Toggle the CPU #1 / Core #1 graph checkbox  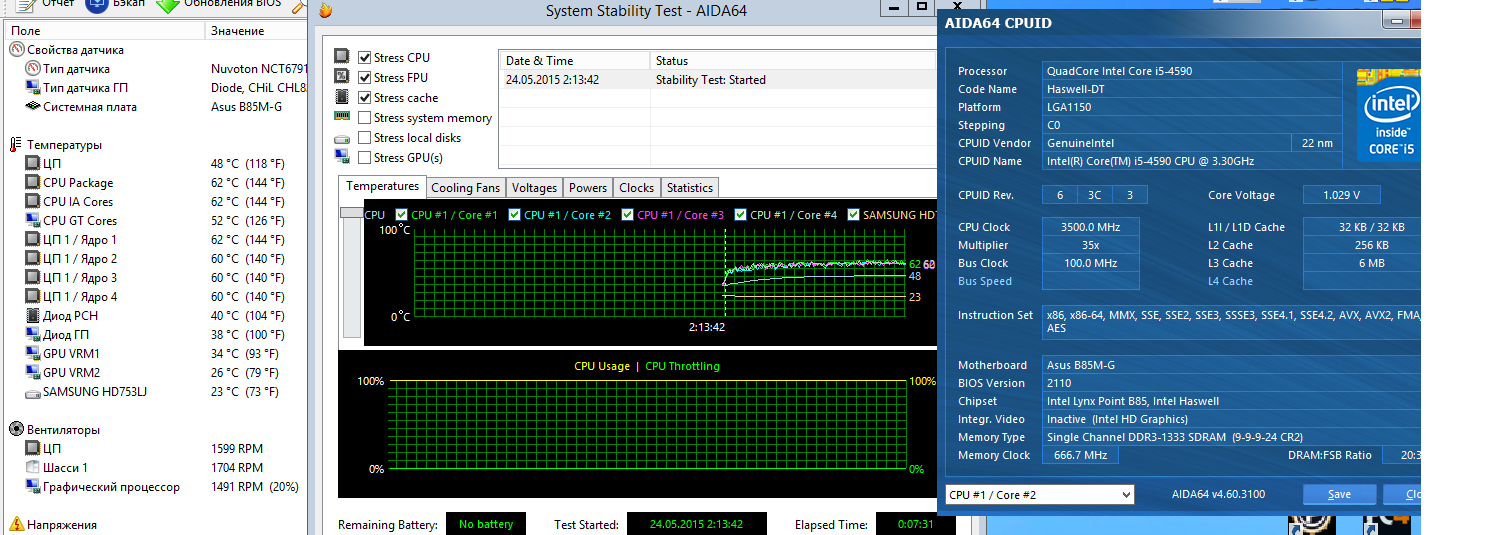pos(402,215)
